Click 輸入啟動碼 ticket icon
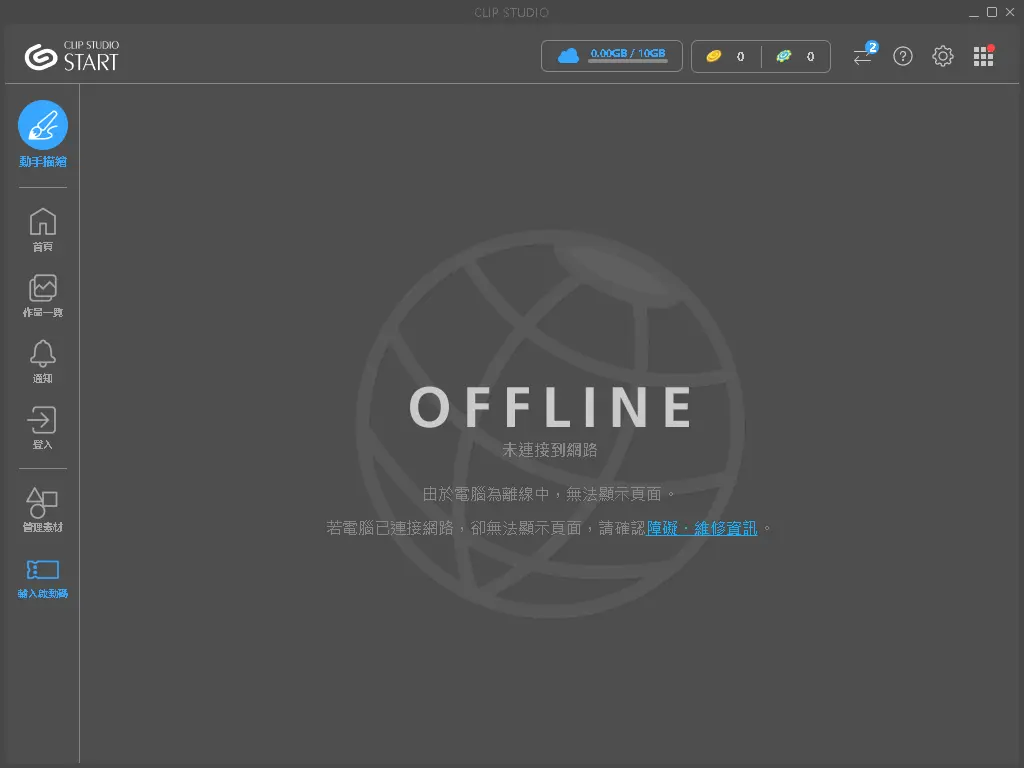 pyautogui.click(x=42, y=569)
